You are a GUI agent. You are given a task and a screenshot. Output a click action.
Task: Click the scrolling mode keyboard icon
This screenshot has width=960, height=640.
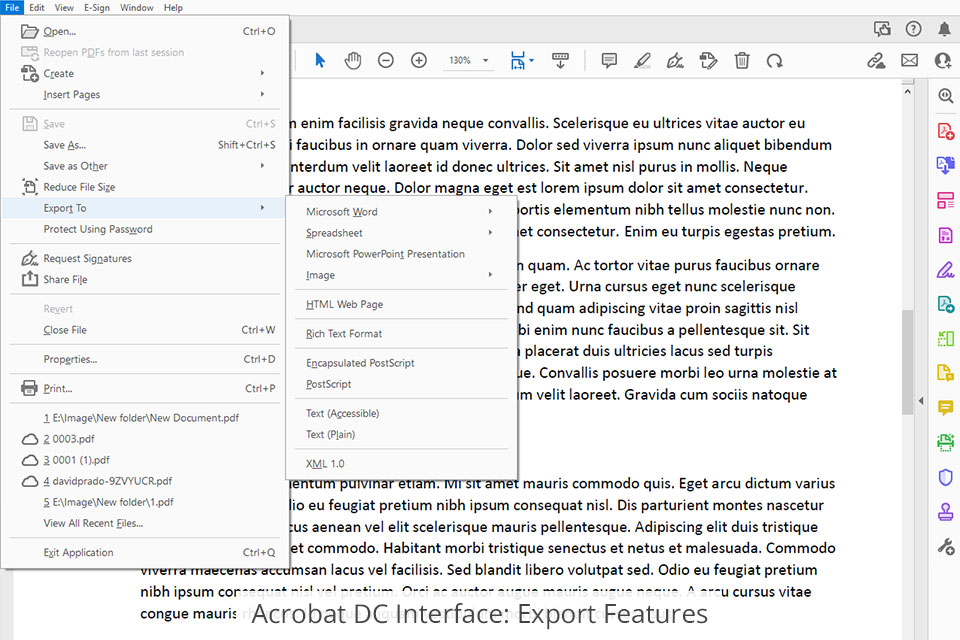(x=560, y=60)
